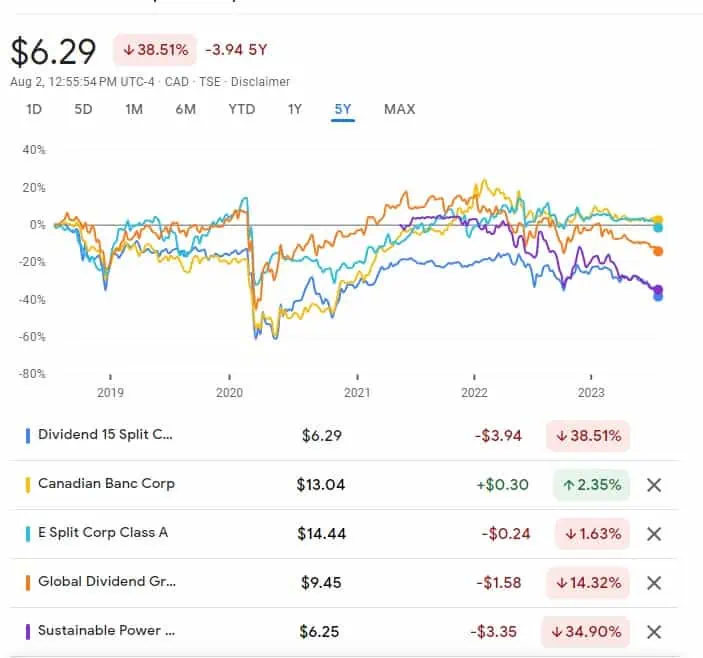
Task: Click the $6.25 price value
Action: [x=319, y=632]
